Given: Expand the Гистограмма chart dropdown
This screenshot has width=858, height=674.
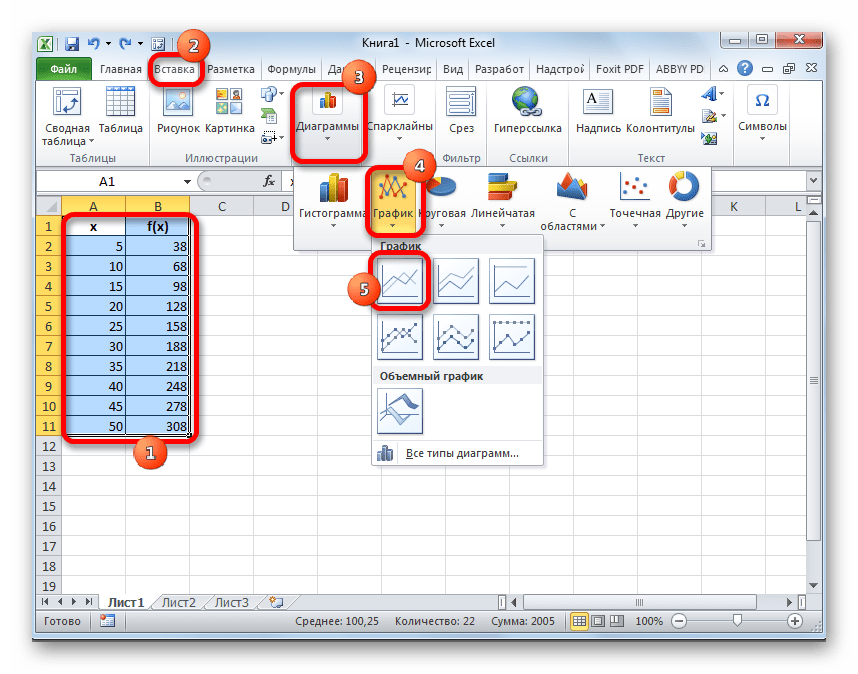Looking at the screenshot, I should point(333,225).
